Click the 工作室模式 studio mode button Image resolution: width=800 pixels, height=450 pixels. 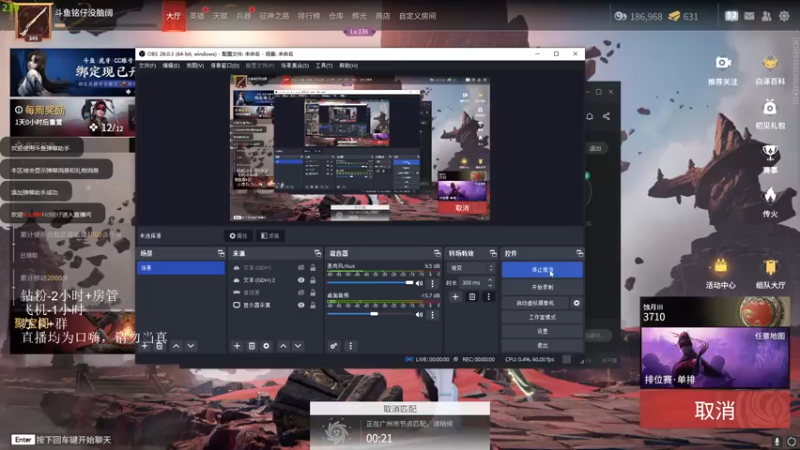(x=542, y=317)
